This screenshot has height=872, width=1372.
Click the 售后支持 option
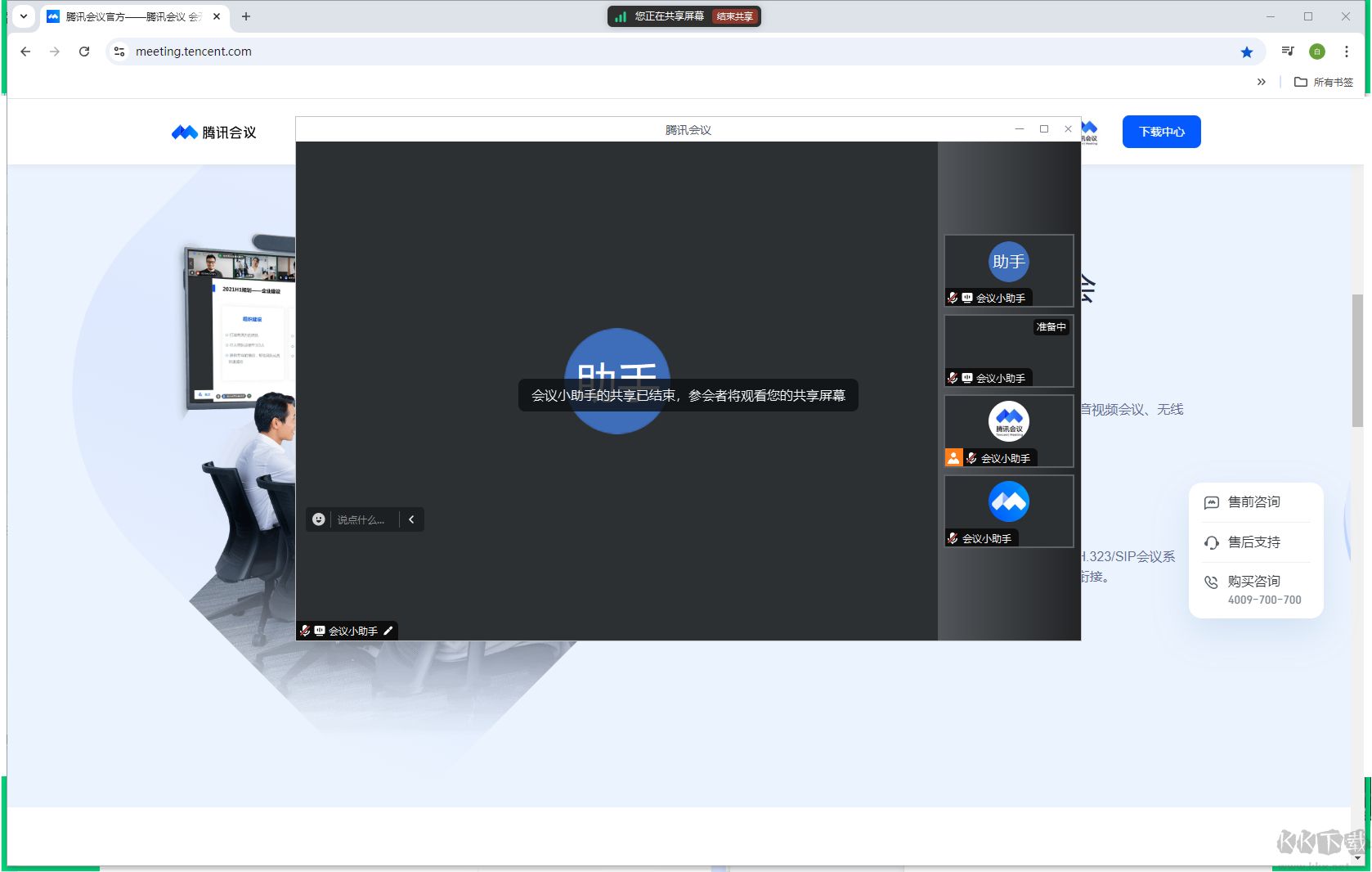(x=1243, y=542)
